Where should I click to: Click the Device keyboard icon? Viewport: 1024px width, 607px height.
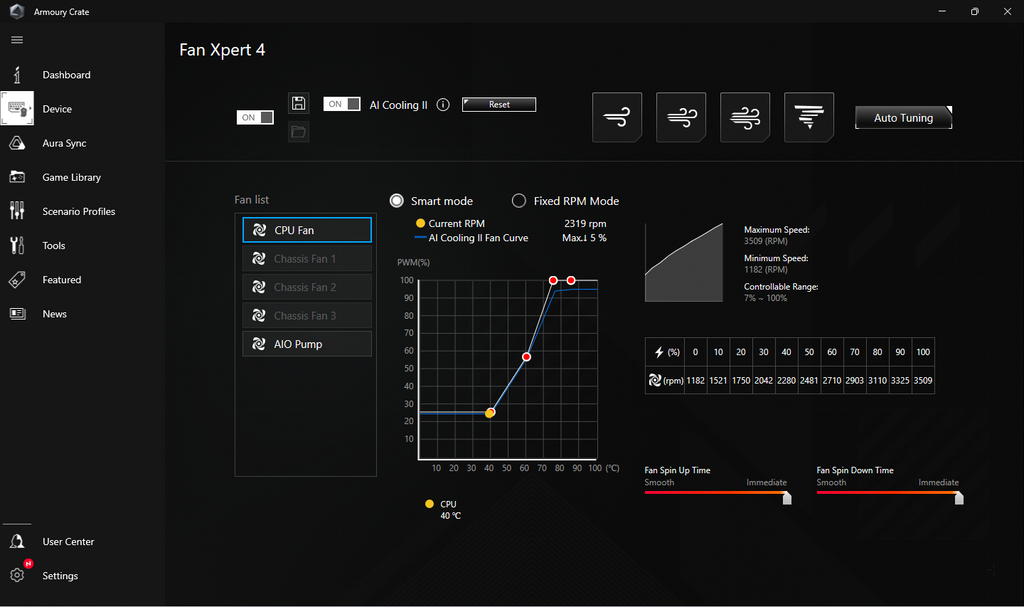point(17,108)
